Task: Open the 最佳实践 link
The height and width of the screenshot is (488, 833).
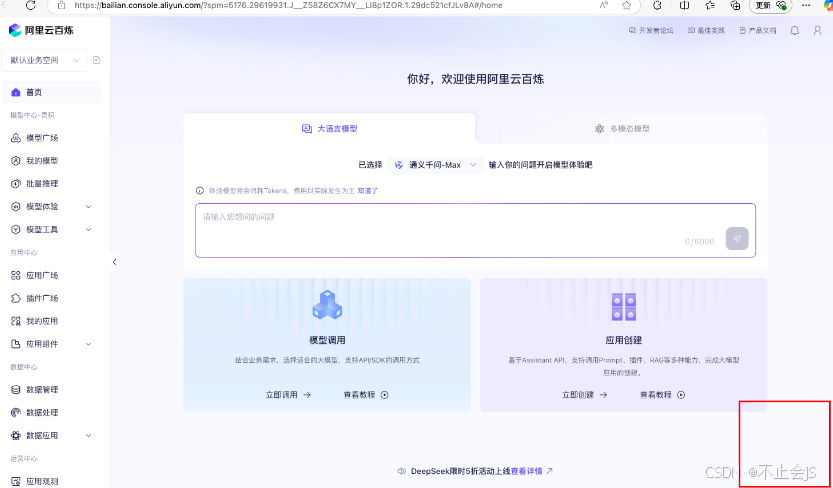Action: pyautogui.click(x=706, y=31)
